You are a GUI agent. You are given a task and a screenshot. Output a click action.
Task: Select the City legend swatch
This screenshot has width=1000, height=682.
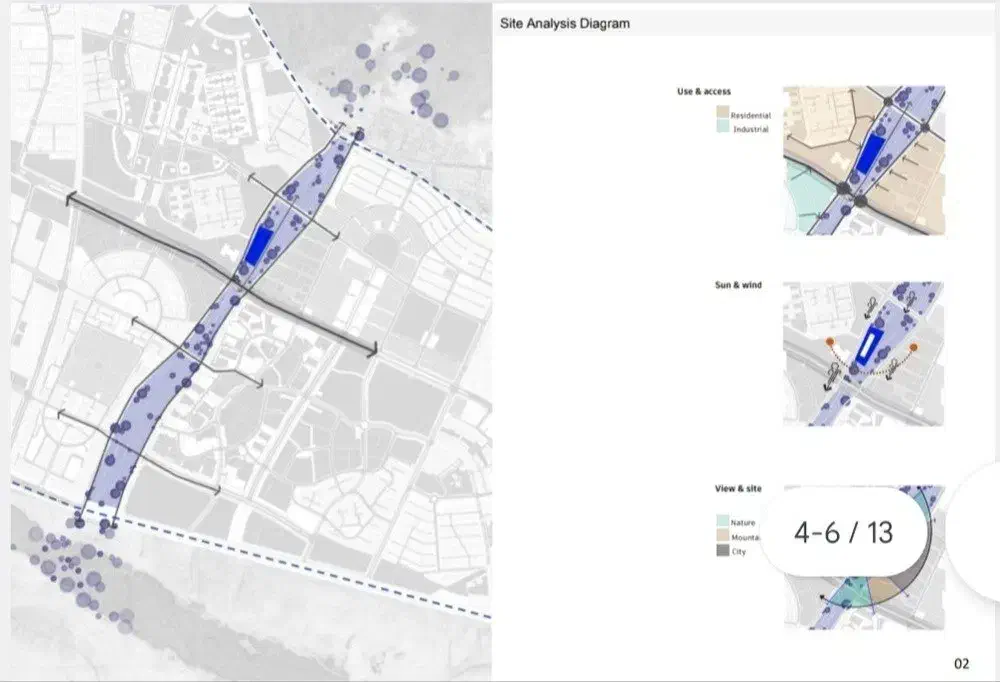(723, 551)
